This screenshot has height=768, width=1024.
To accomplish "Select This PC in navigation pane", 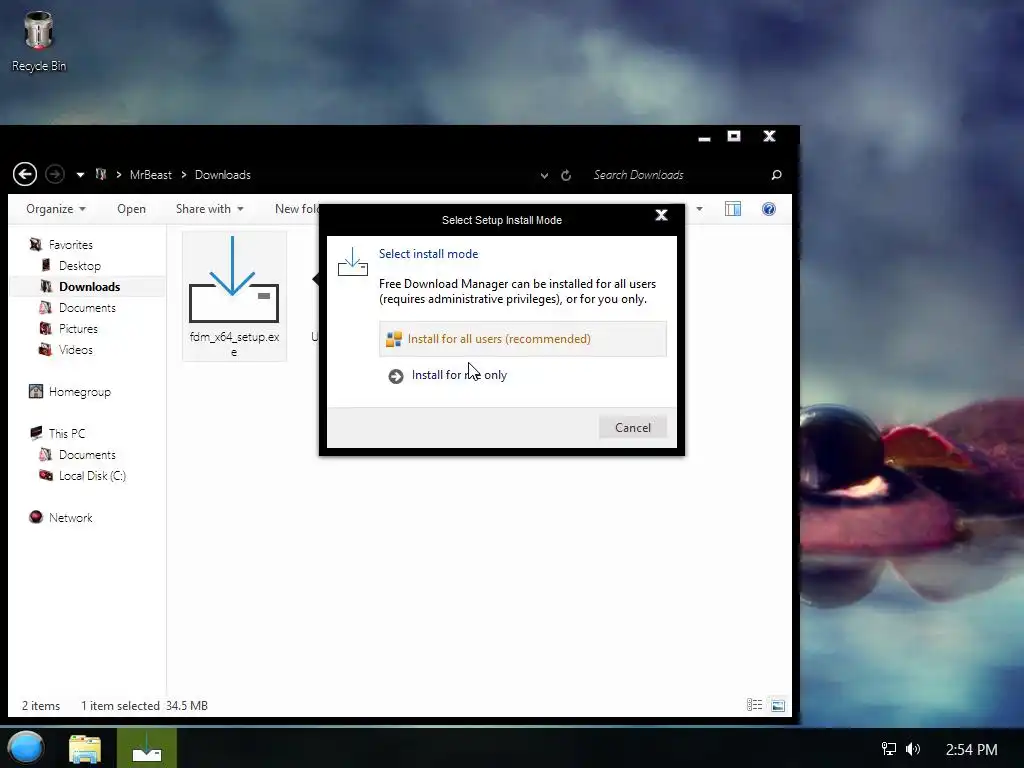I will (x=67, y=434).
